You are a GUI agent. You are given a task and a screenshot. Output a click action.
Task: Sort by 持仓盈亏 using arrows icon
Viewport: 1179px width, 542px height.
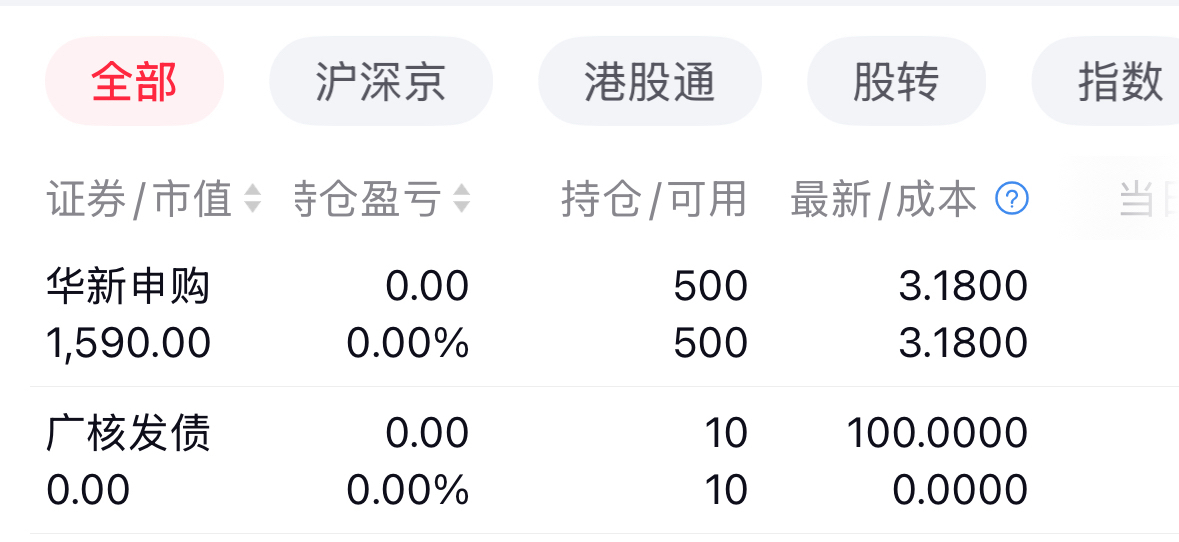tap(461, 199)
